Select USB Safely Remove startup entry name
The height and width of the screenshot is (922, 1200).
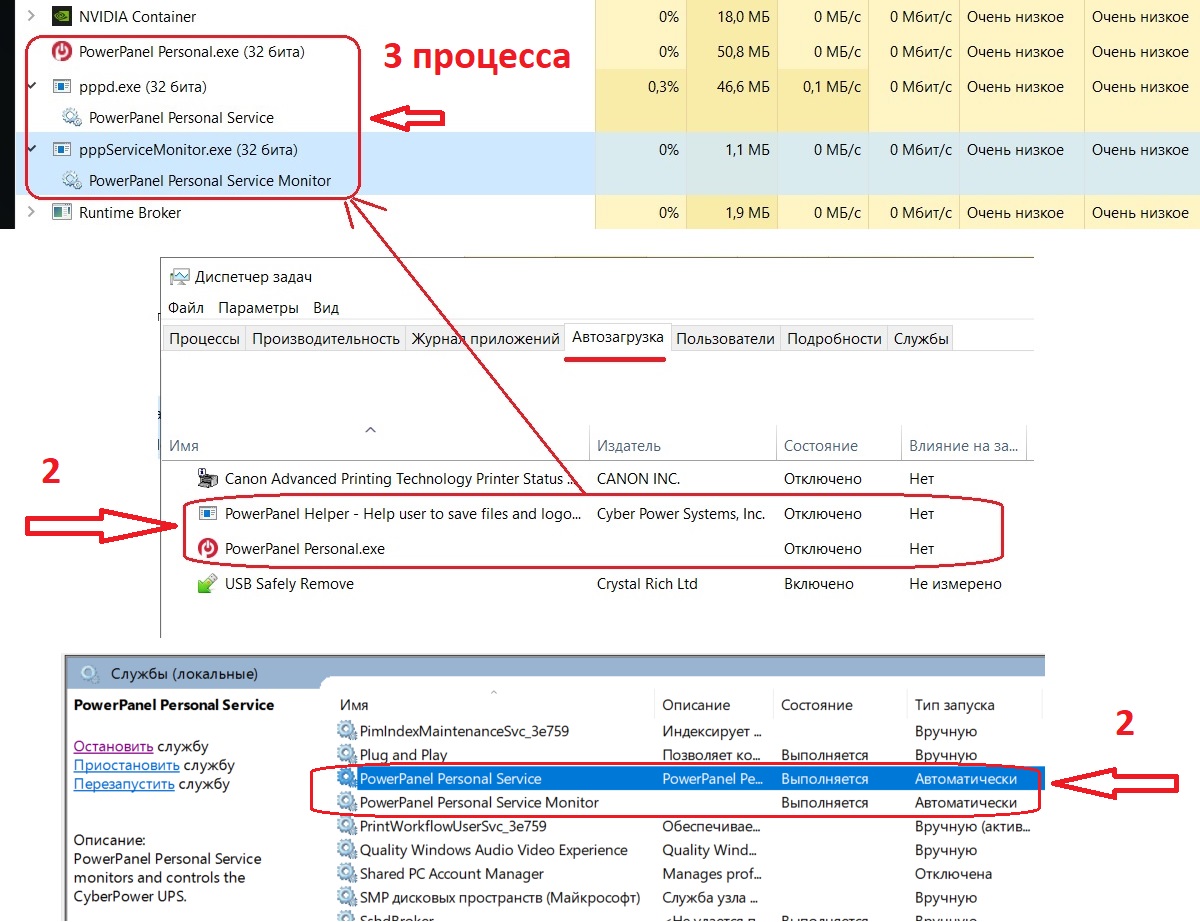tap(289, 583)
